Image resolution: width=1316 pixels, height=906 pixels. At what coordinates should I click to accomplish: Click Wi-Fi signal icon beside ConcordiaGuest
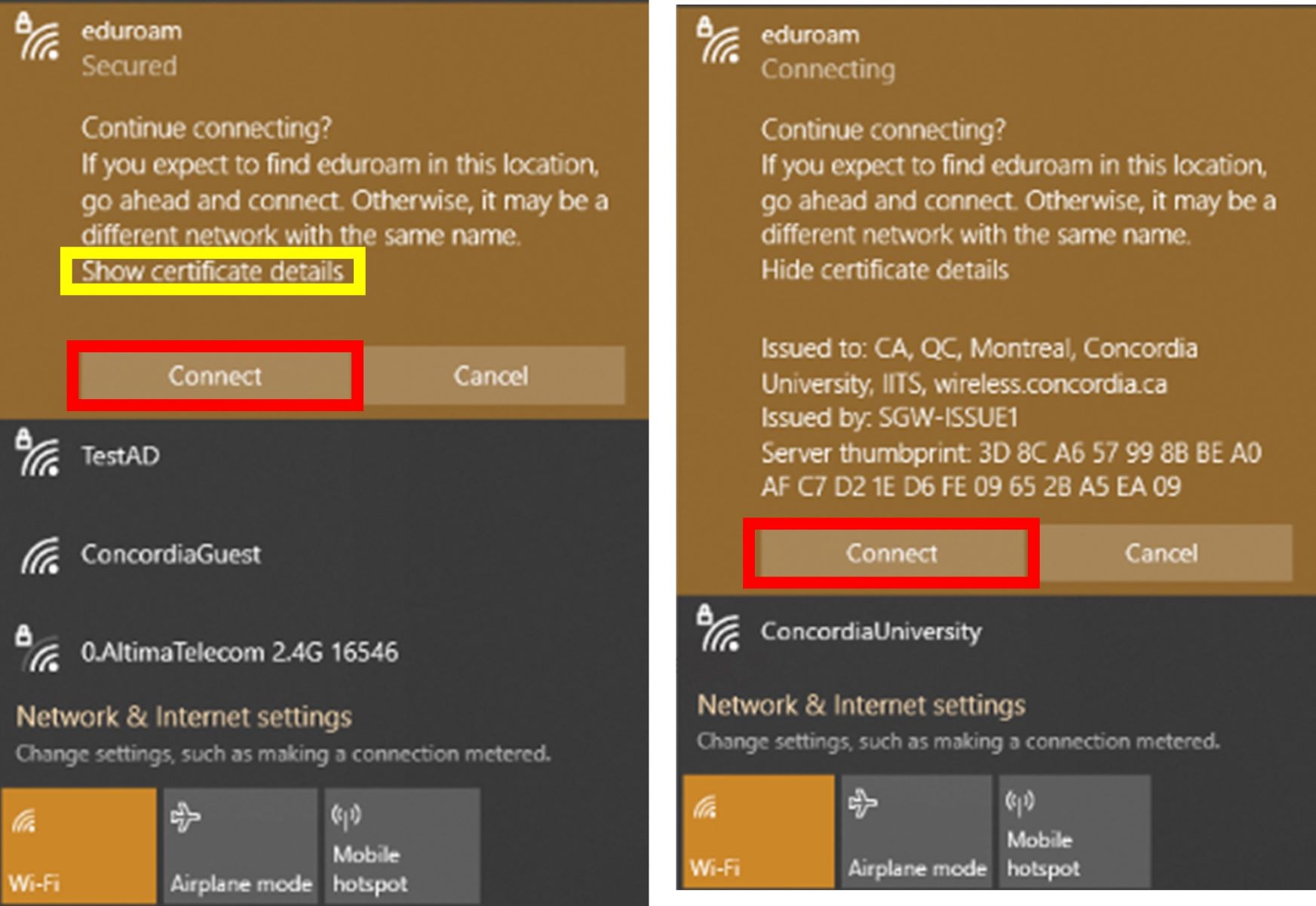tap(40, 554)
